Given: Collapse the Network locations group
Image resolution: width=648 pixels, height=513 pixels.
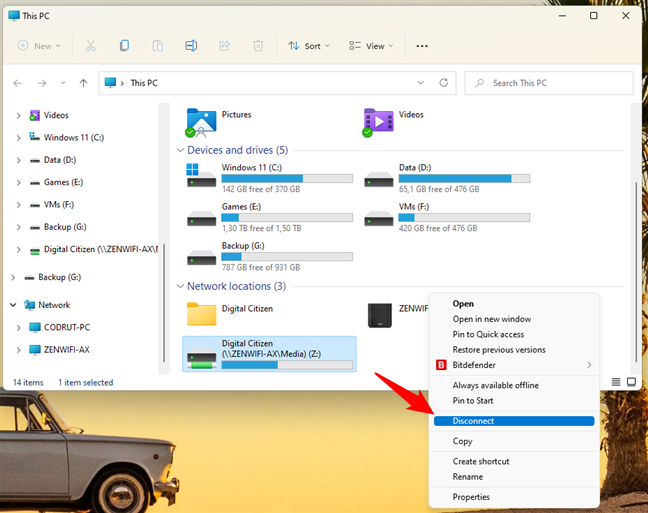Looking at the screenshot, I should 180,286.
